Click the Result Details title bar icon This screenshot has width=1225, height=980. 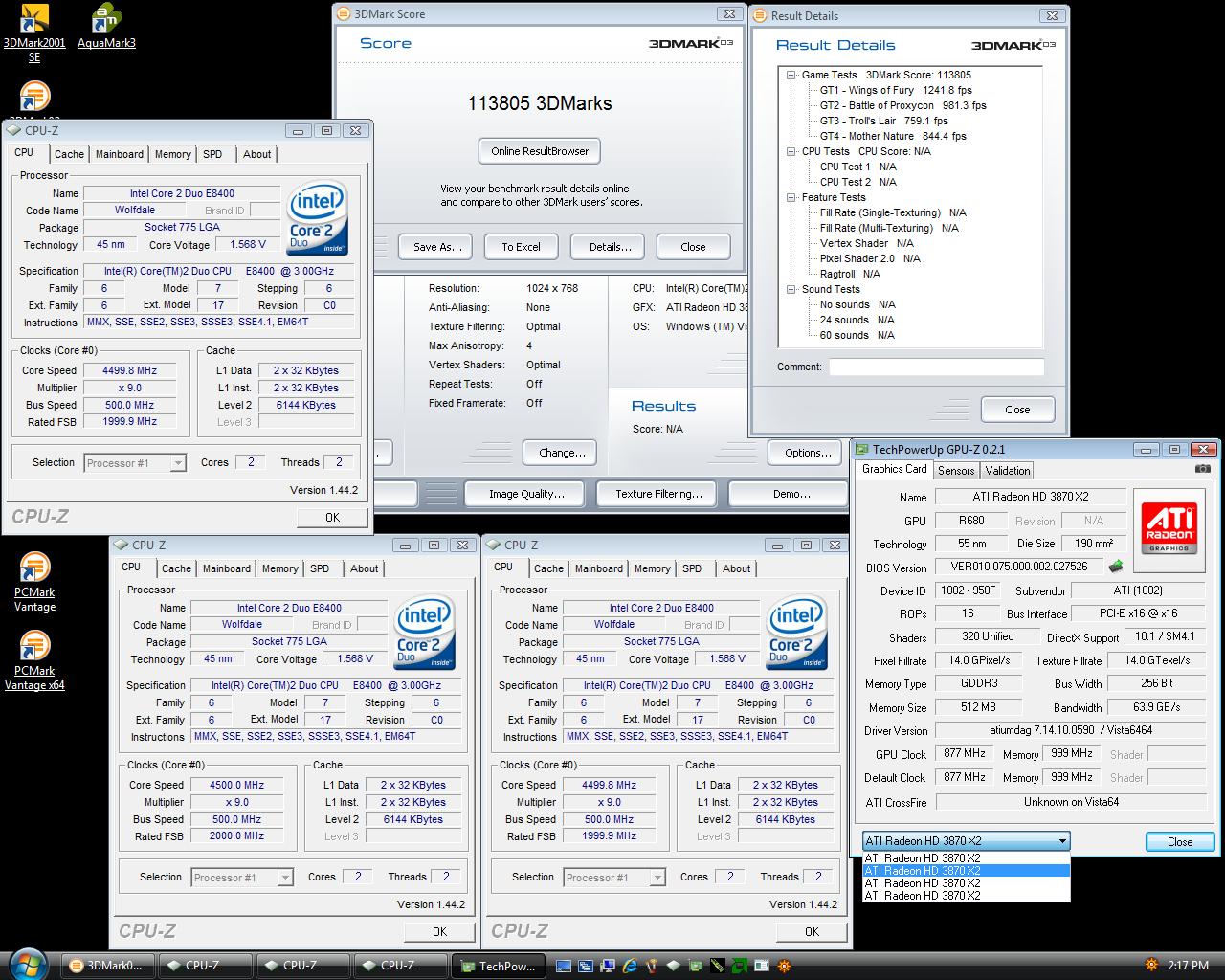pyautogui.click(x=761, y=15)
